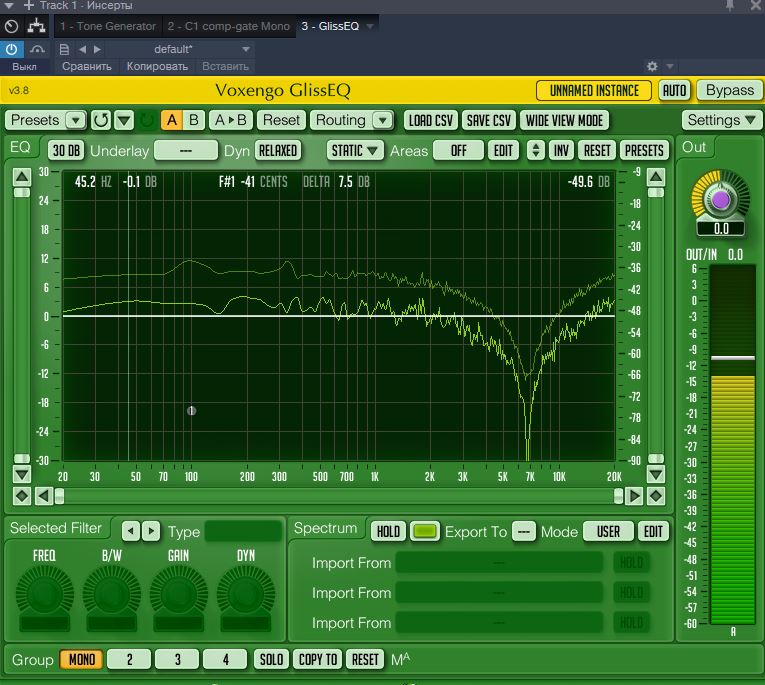The height and width of the screenshot is (685, 765).
Task: Click the Reset button in top toolbar
Action: pyautogui.click(x=282, y=120)
